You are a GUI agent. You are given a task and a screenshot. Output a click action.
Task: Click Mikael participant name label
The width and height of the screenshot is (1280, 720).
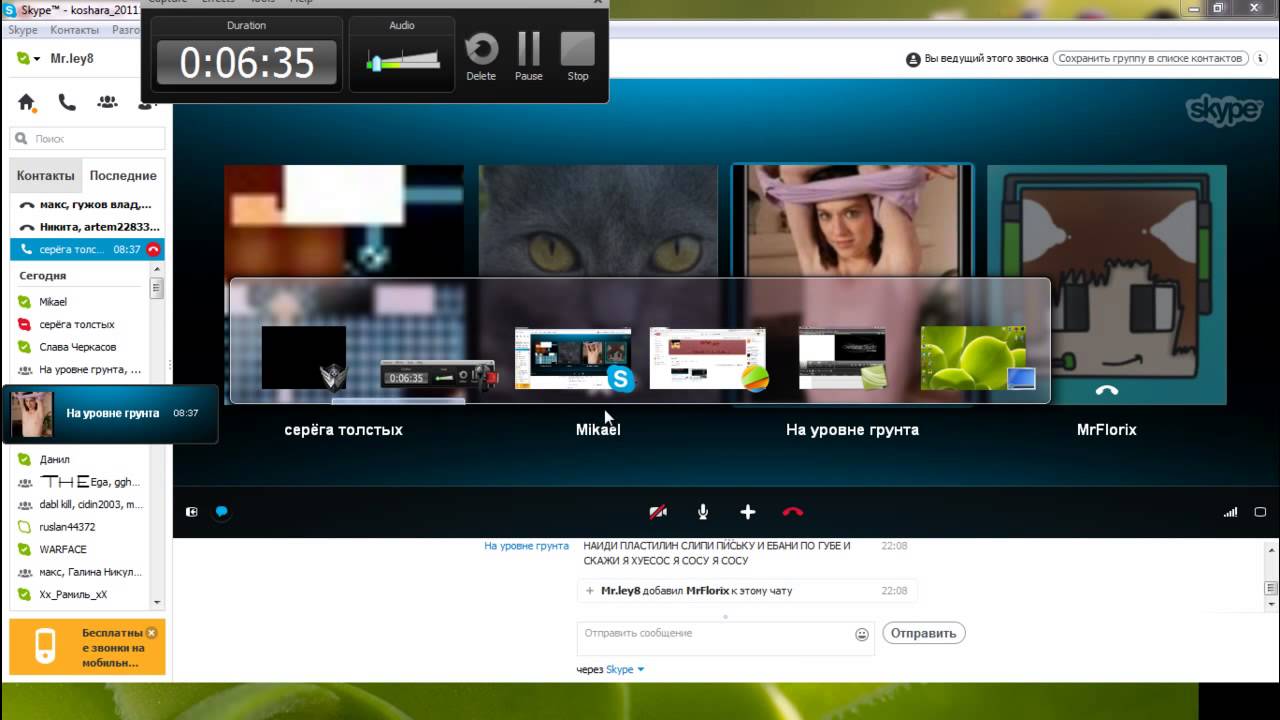[598, 429]
